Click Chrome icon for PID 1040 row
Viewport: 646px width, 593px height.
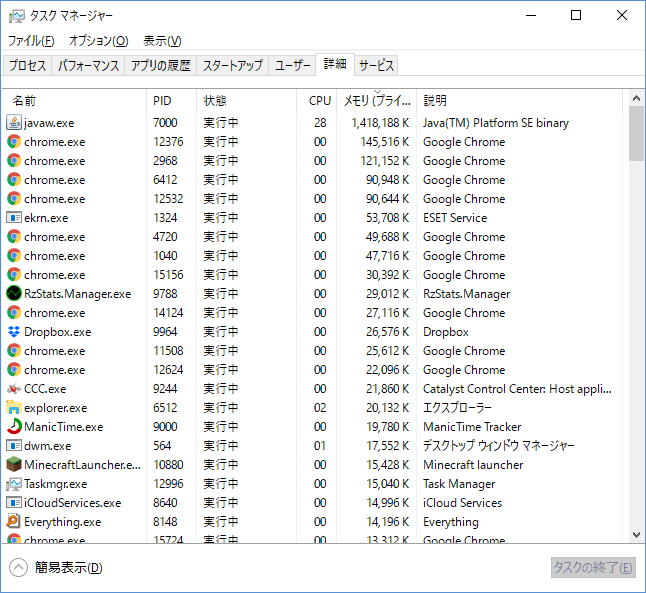pos(14,255)
